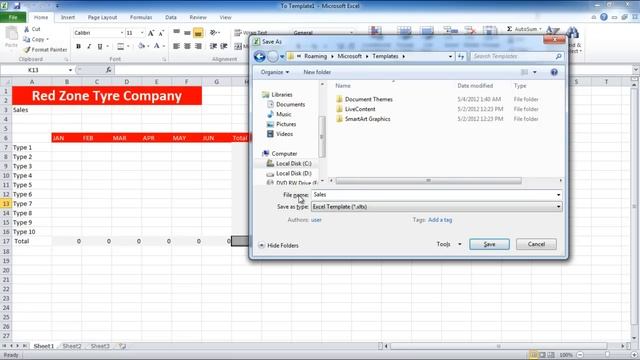Click the Refresh icon beside address path
This screenshot has width=640, height=360.
tap(461, 56)
